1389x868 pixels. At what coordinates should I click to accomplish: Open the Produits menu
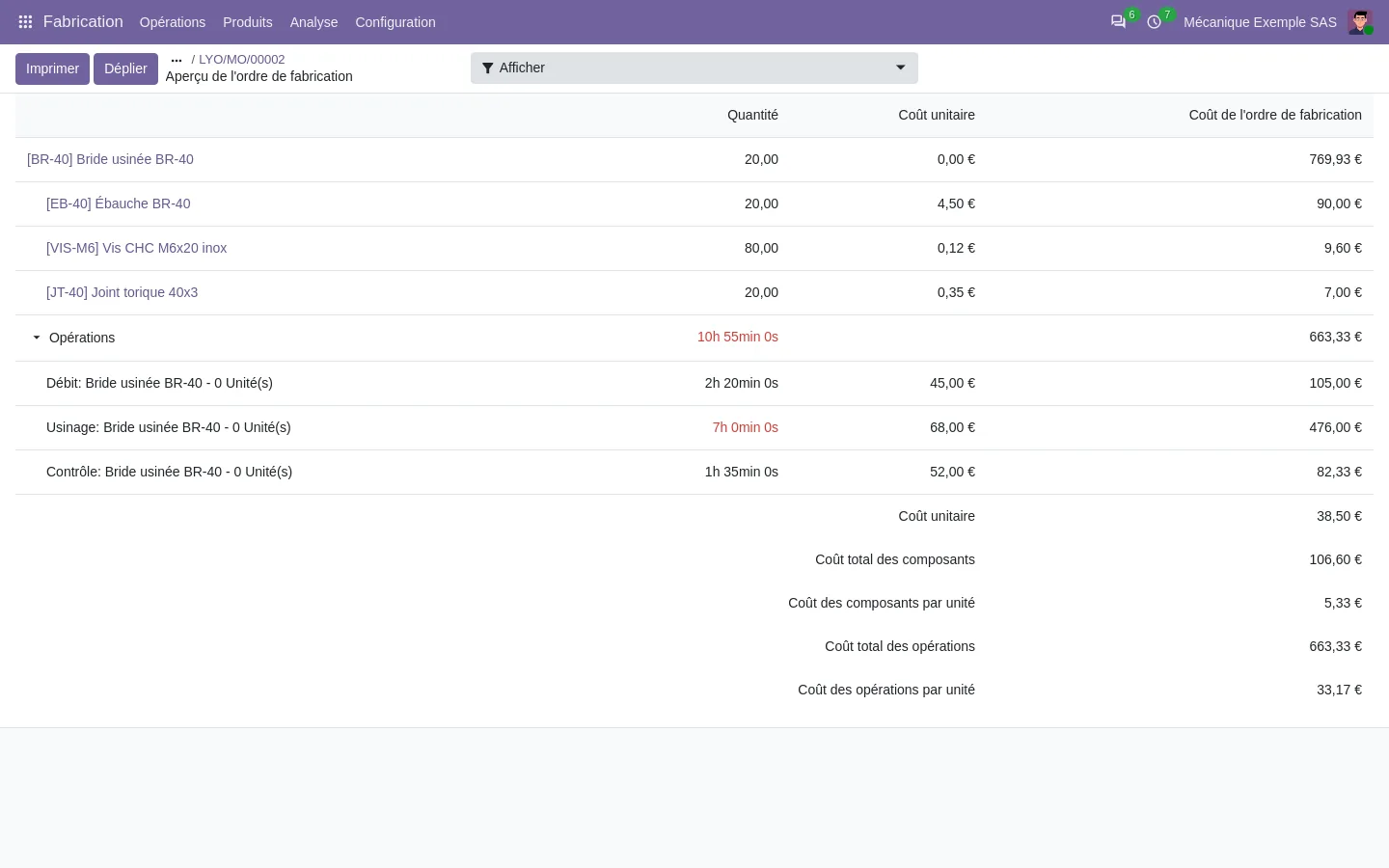tap(248, 22)
